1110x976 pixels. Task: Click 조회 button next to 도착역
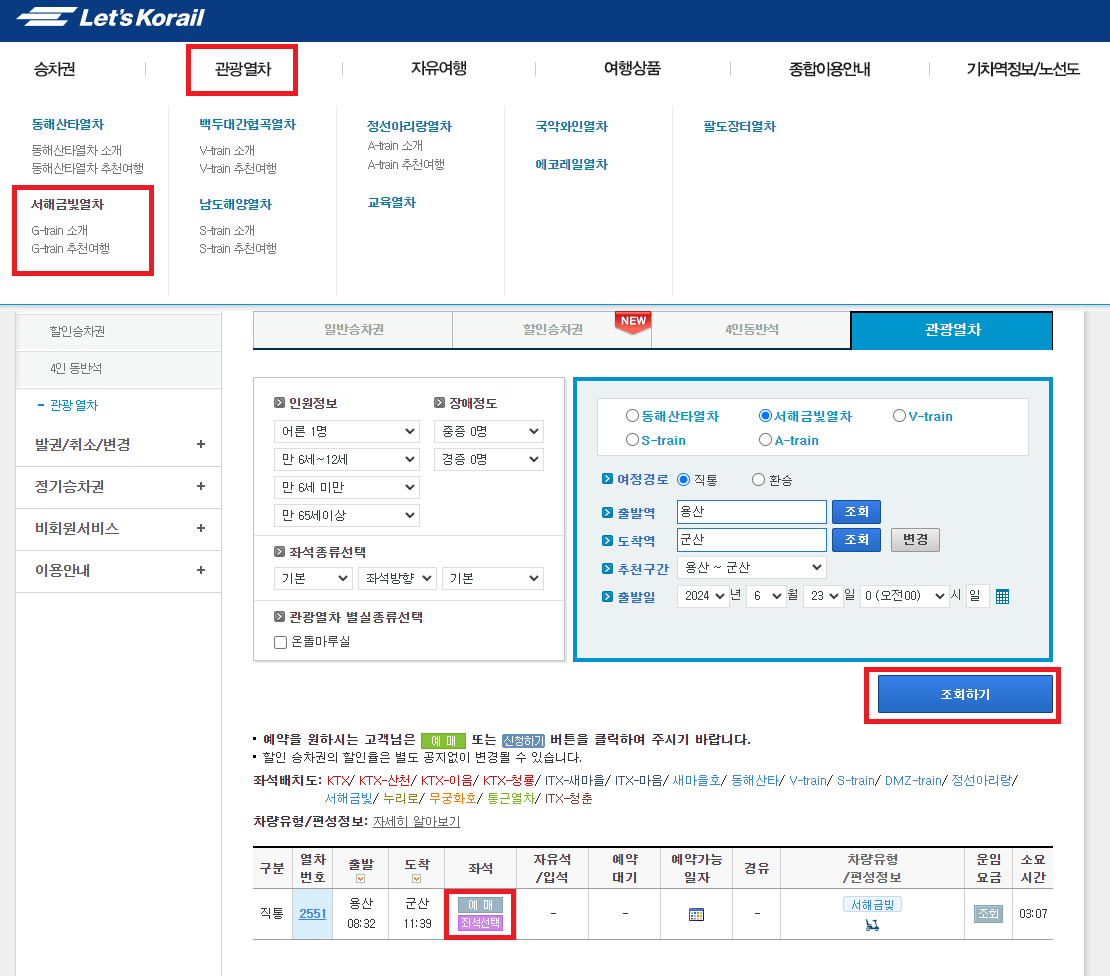click(856, 540)
